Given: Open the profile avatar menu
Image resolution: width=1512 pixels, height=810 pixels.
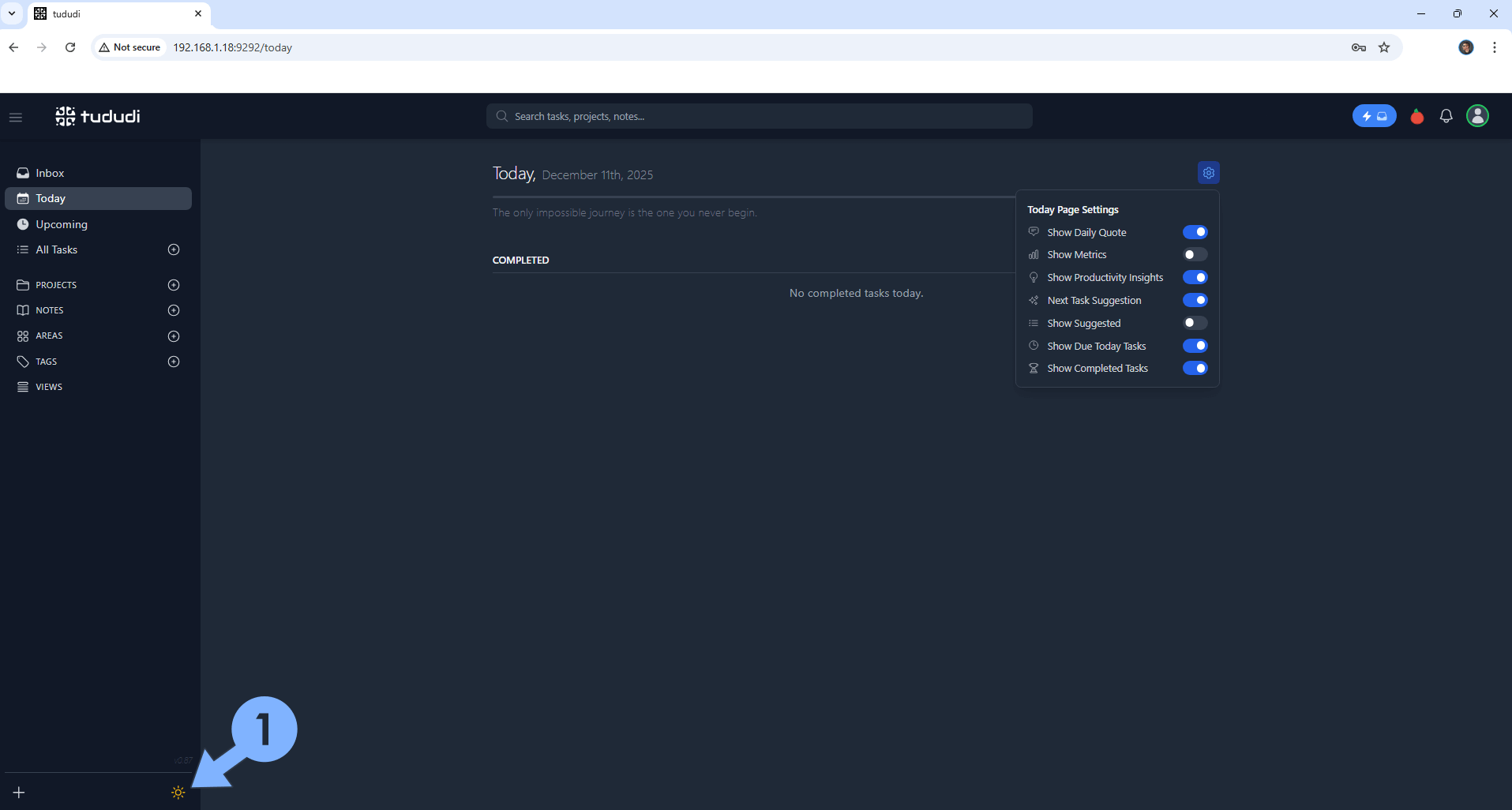Looking at the screenshot, I should coord(1477,116).
